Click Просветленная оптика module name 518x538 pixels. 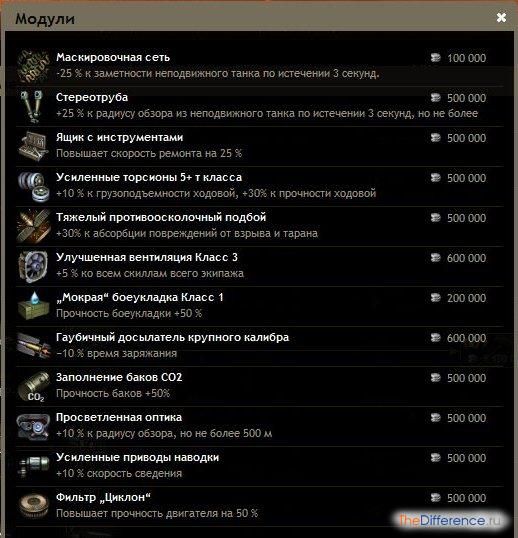point(119,417)
